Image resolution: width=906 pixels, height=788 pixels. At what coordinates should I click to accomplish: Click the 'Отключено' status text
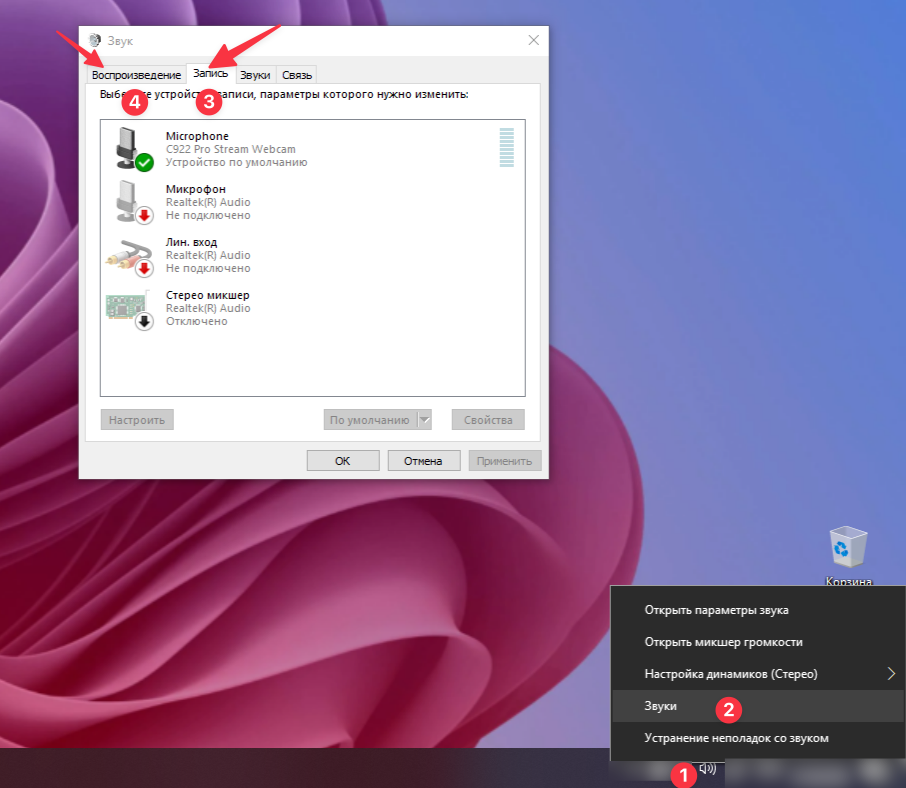click(196, 321)
